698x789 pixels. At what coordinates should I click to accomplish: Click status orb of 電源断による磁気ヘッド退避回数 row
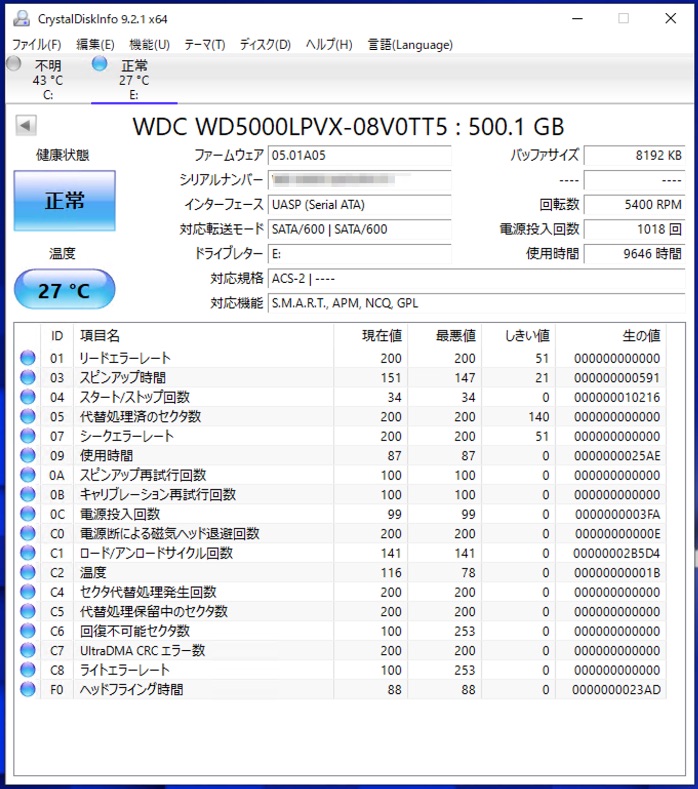(x=28, y=533)
